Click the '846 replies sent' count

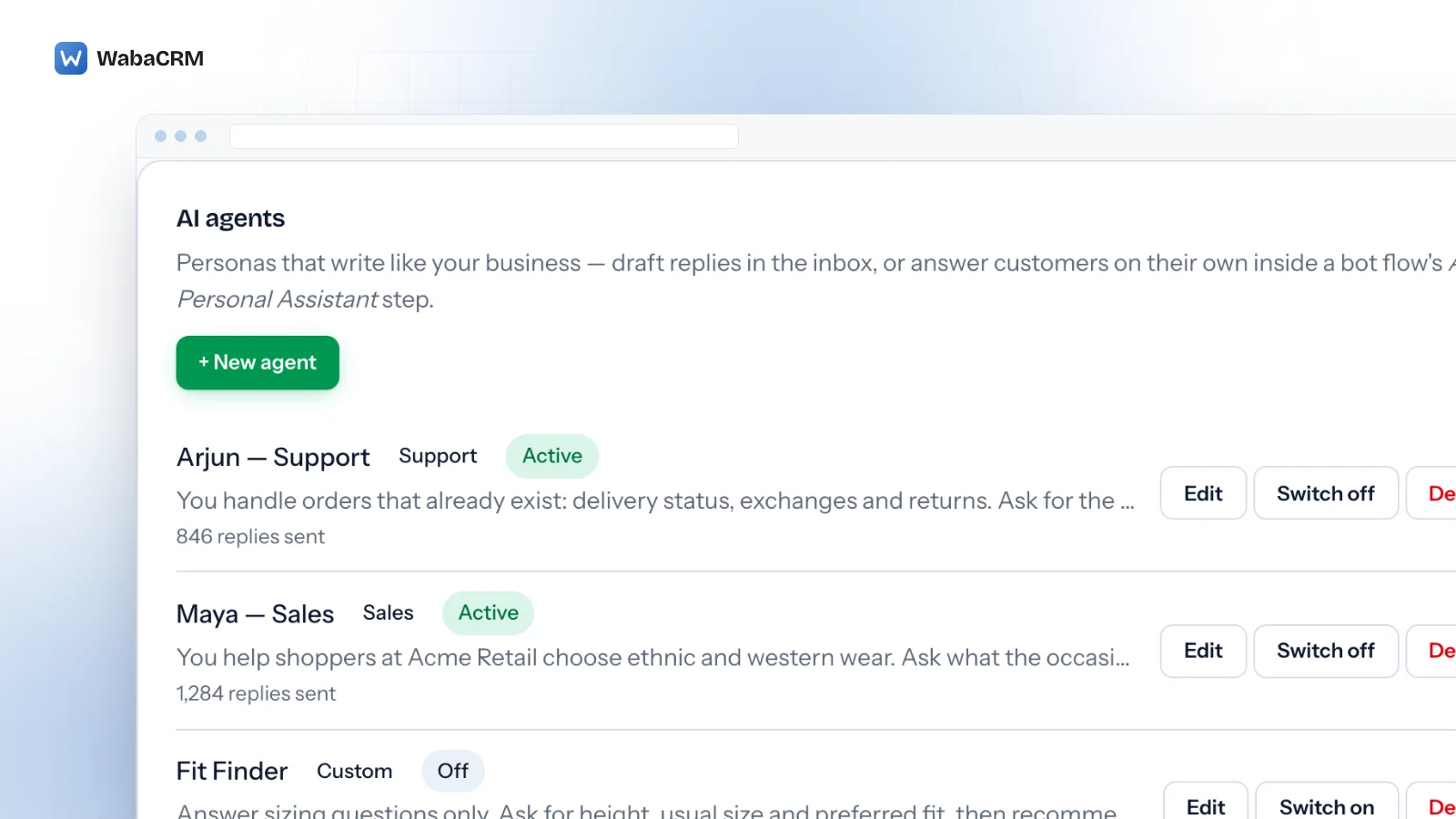tap(250, 537)
